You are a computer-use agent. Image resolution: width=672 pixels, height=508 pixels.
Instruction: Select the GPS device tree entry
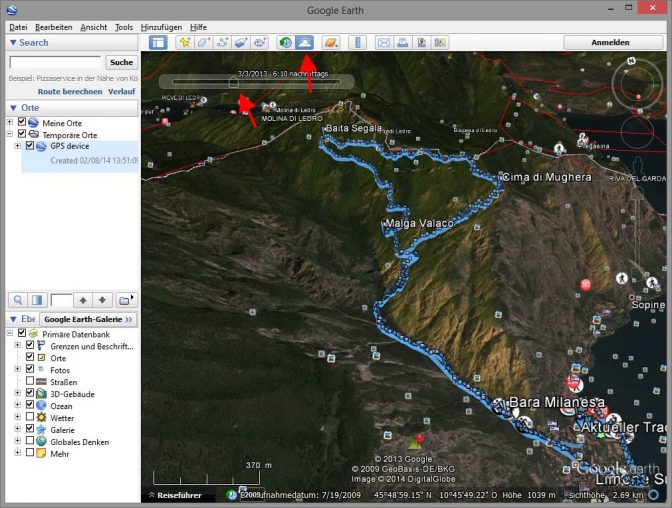coord(70,146)
